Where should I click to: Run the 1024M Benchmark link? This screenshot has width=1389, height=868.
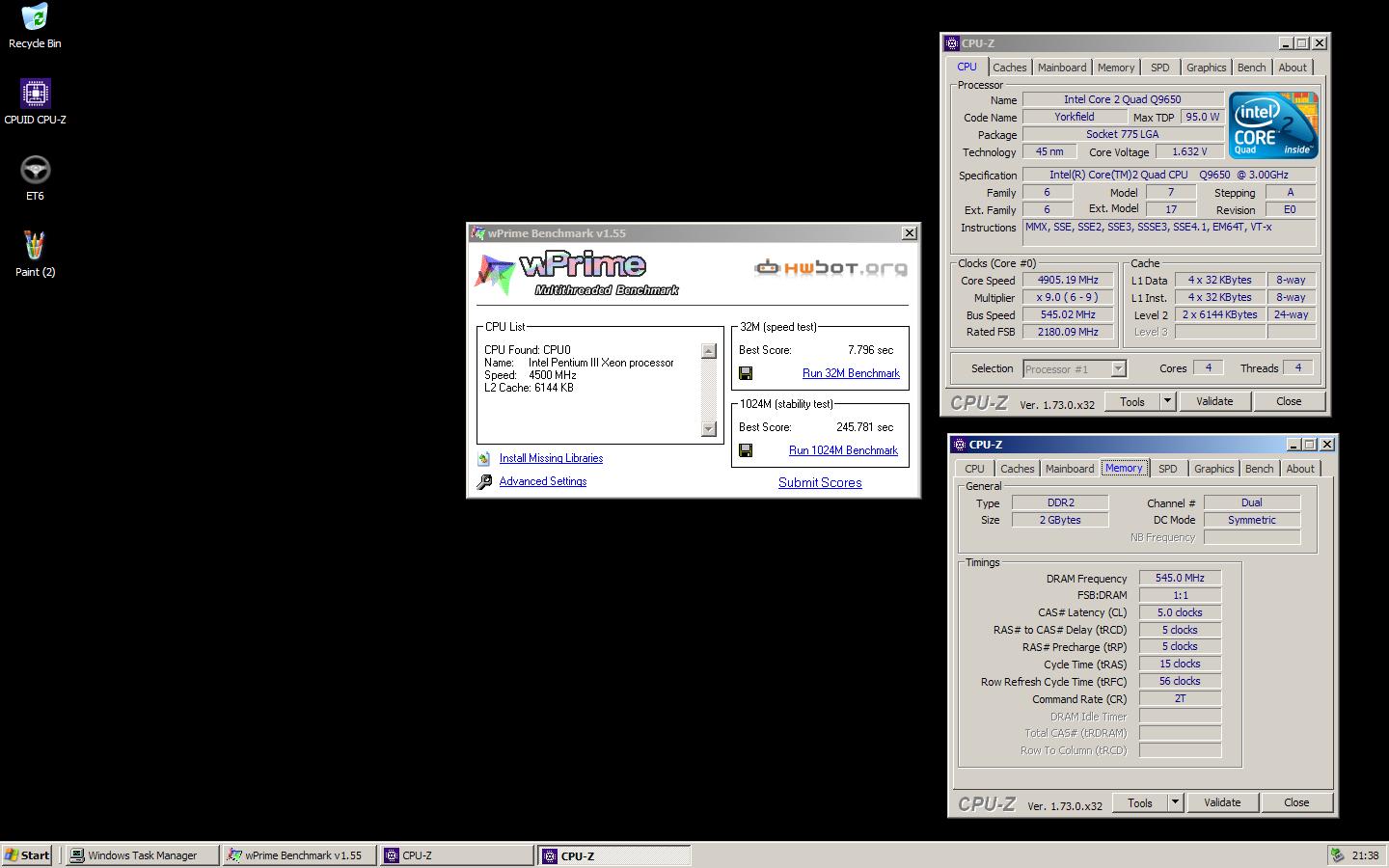click(x=843, y=450)
